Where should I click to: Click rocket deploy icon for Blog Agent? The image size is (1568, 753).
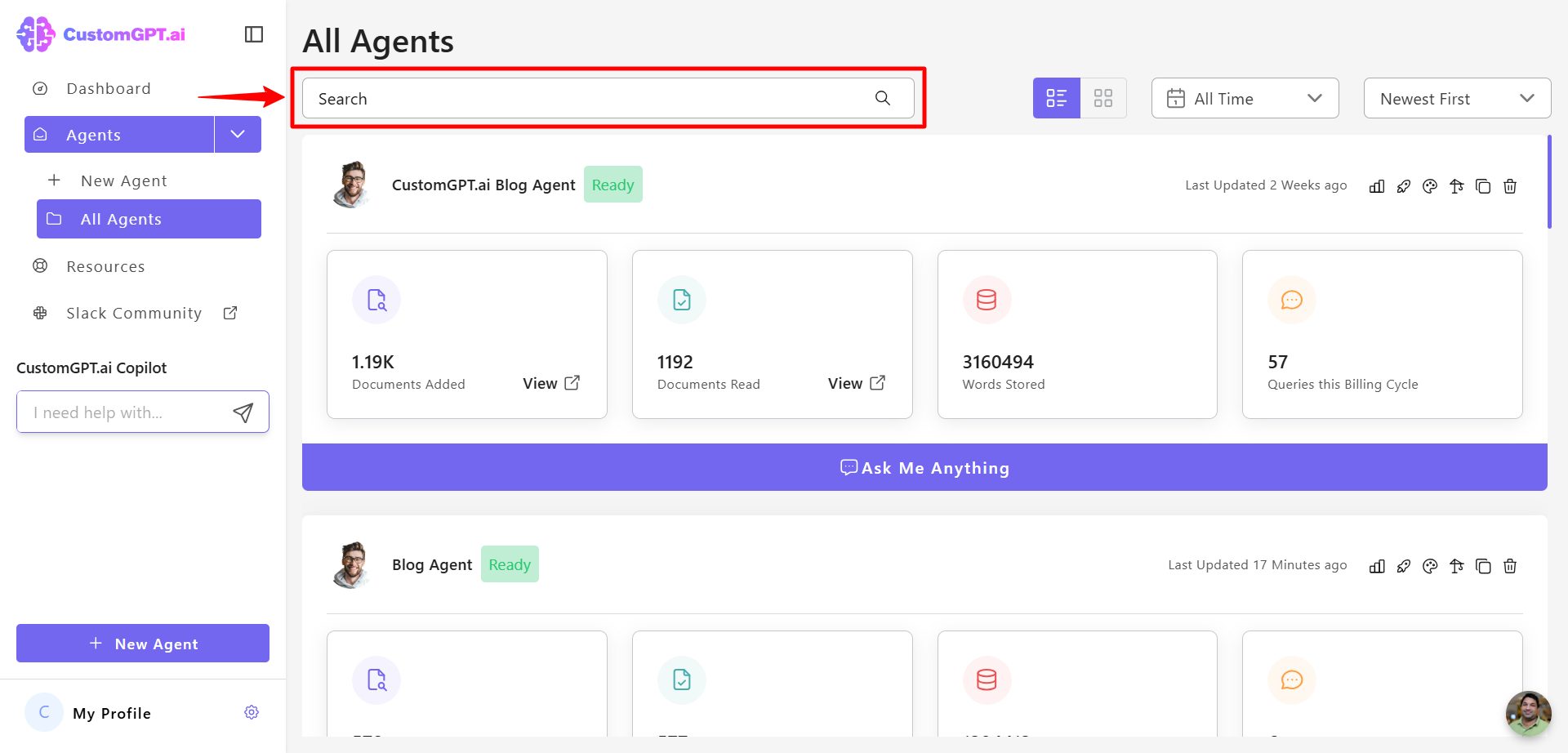[x=1404, y=566]
